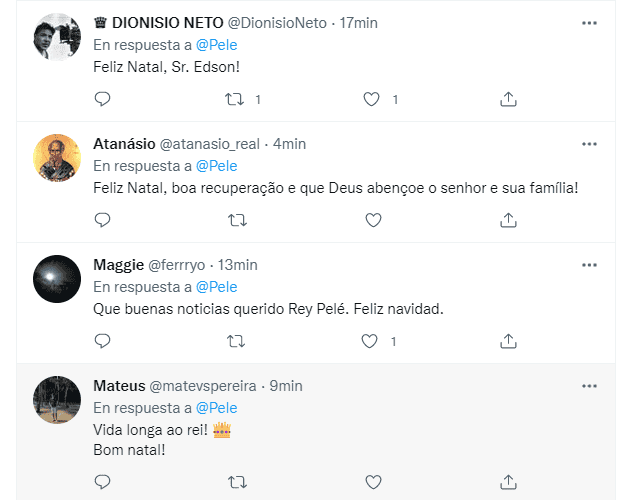The width and height of the screenshot is (635, 500).
Task: Open Mateus's tweet 9min timestamp
Action: tap(286, 386)
